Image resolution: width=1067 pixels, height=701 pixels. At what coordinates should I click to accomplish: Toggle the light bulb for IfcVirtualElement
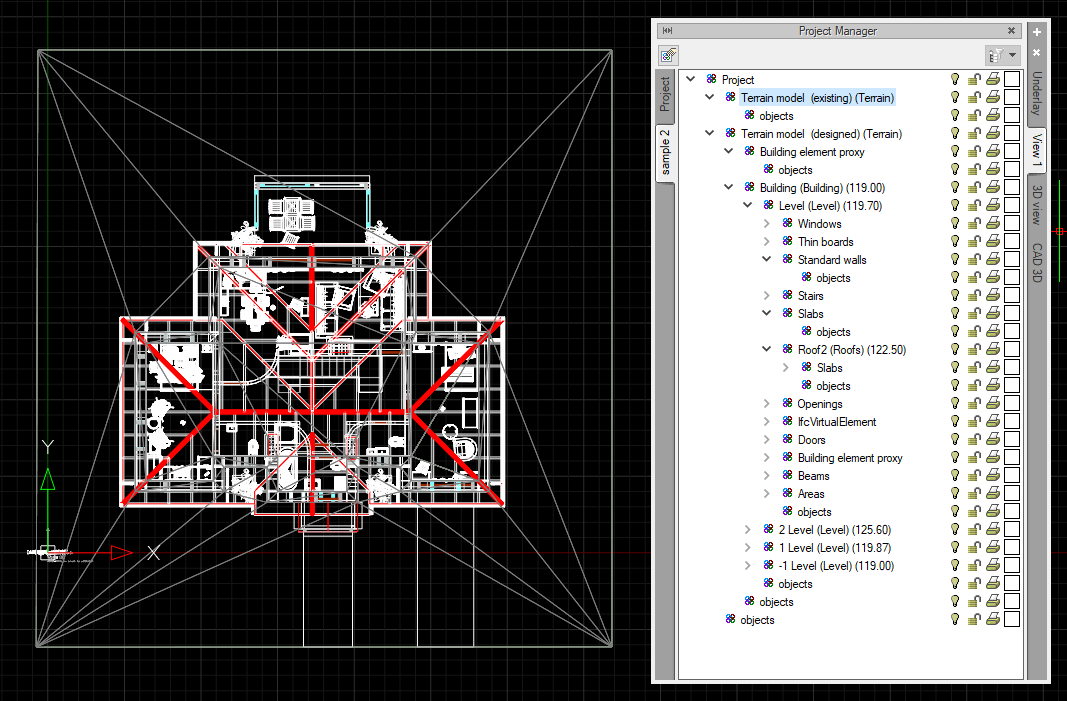coord(955,421)
